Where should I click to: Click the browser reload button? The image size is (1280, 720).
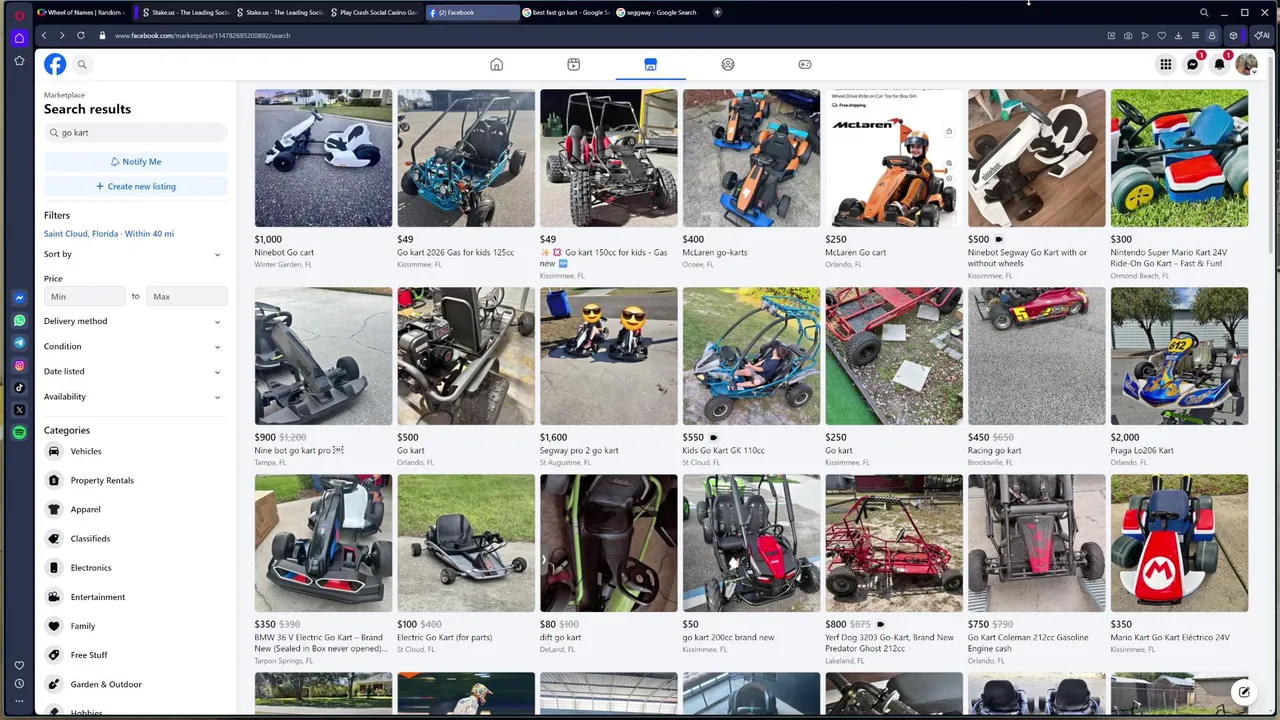pyautogui.click(x=80, y=36)
